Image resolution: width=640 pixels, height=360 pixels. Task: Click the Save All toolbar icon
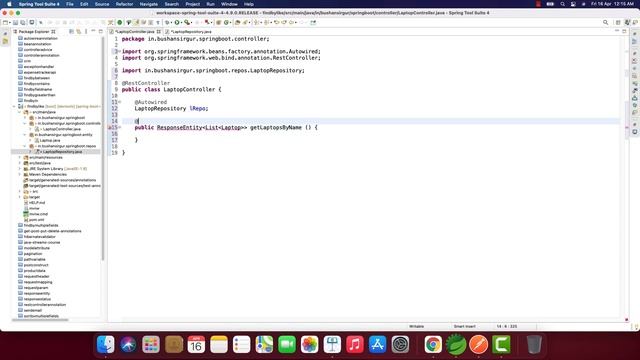pyautogui.click(x=22, y=22)
